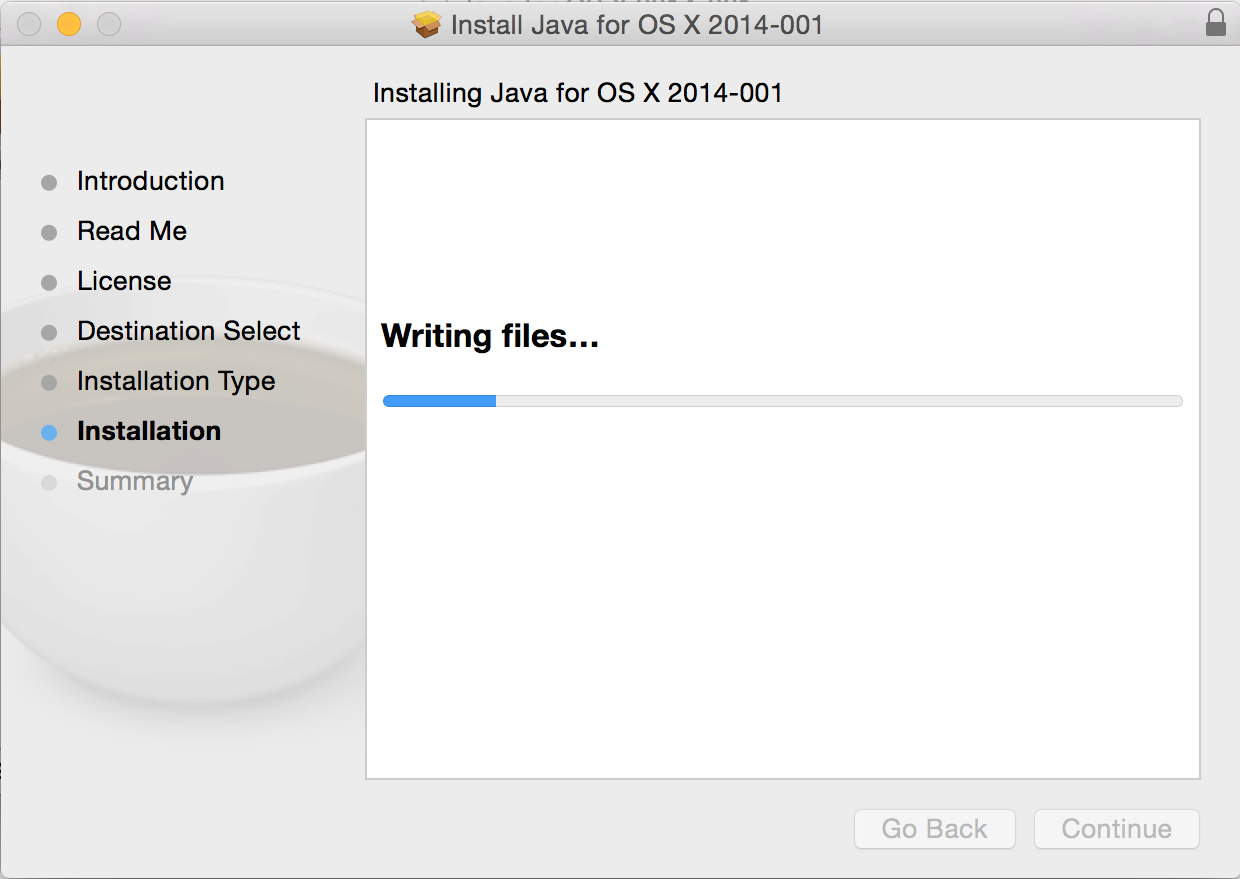1240x879 pixels.
Task: Click the lock icon in the title bar
Action: pyautogui.click(x=1216, y=23)
